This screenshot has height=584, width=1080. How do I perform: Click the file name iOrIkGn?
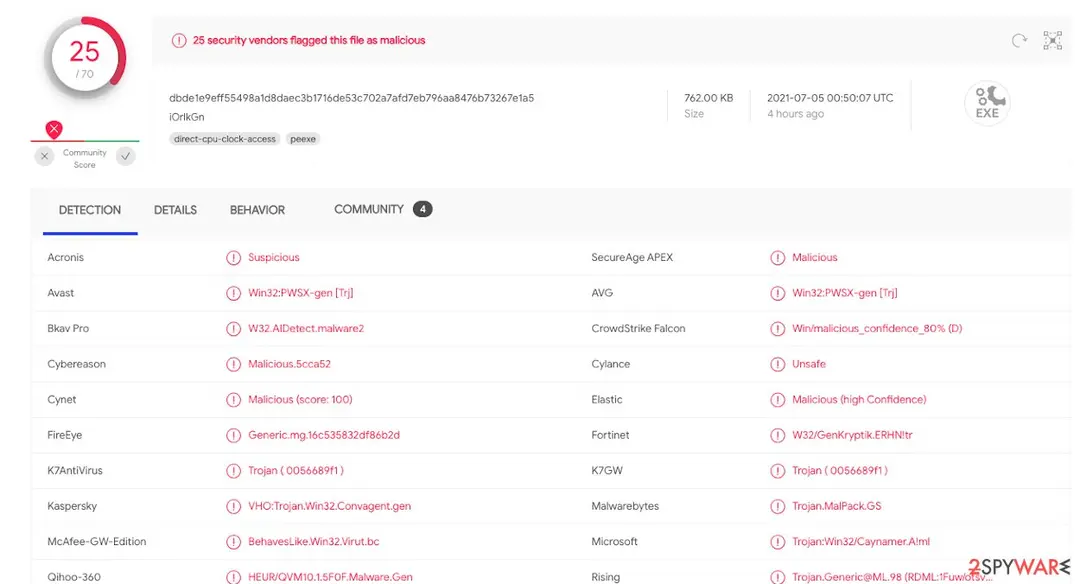(187, 117)
